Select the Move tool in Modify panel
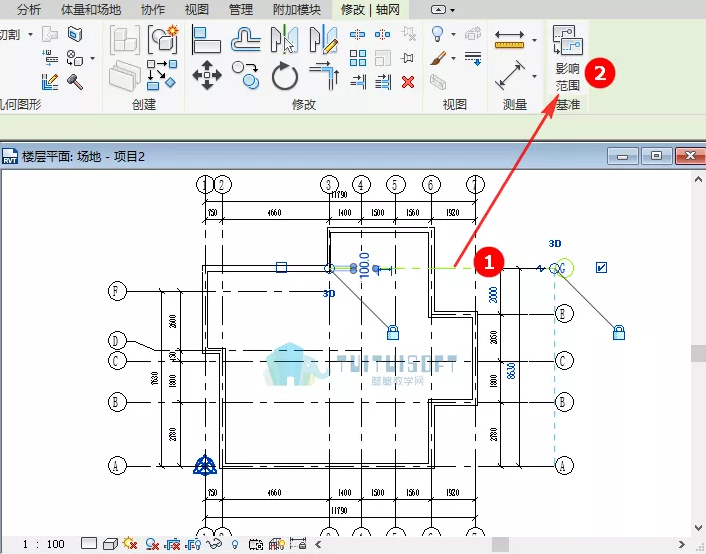Screen dimensions: 706x554 [x=207, y=75]
